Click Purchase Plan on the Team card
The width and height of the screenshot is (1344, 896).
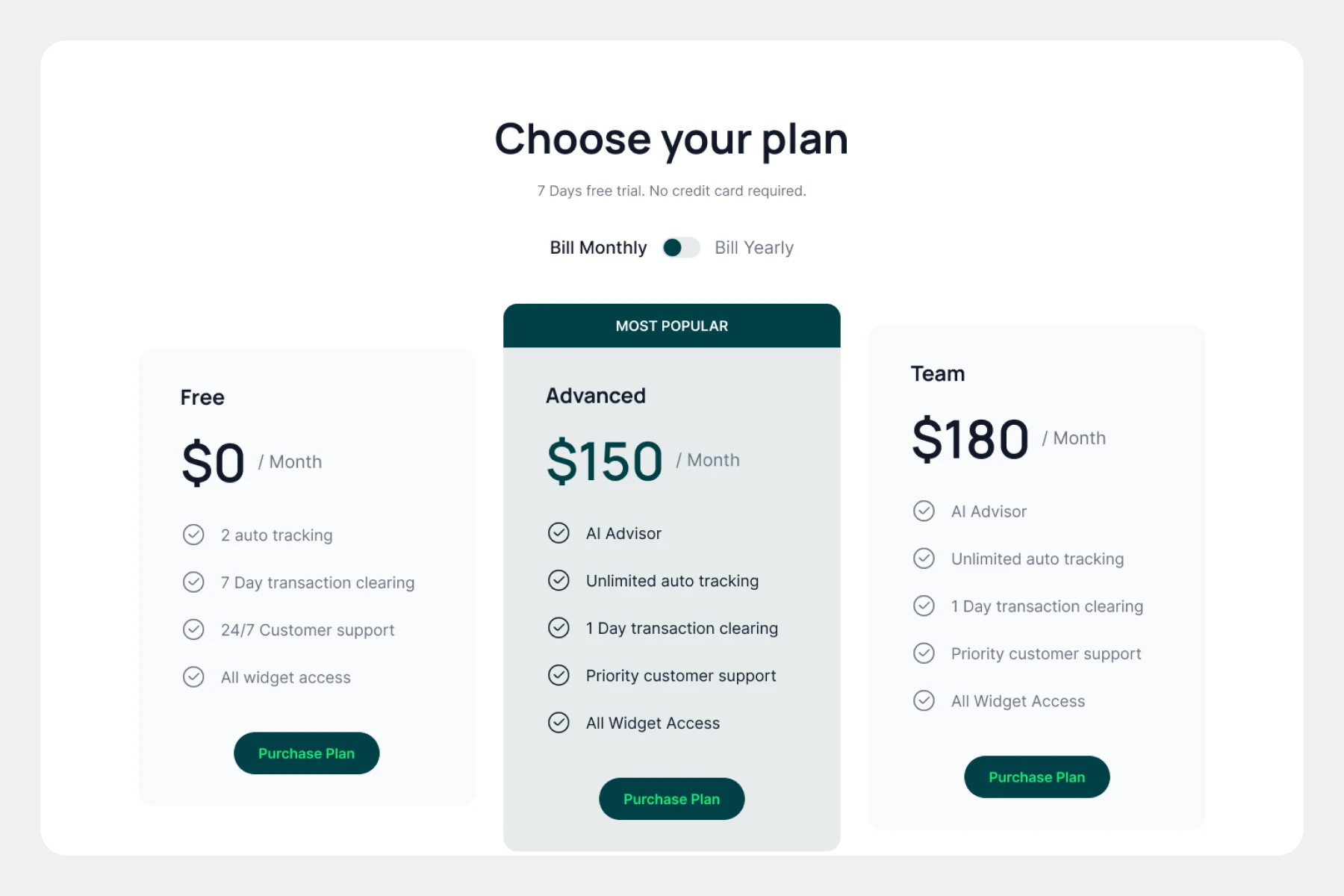click(1036, 777)
